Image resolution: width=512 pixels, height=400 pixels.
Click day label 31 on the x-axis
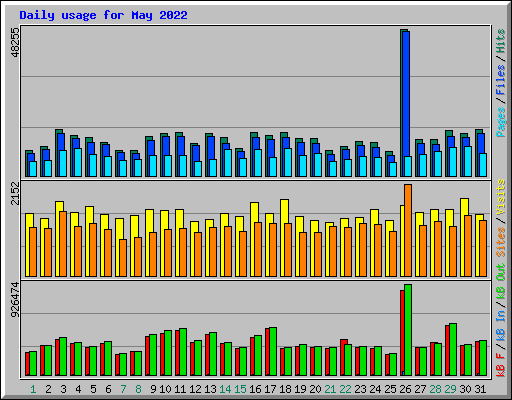point(480,389)
